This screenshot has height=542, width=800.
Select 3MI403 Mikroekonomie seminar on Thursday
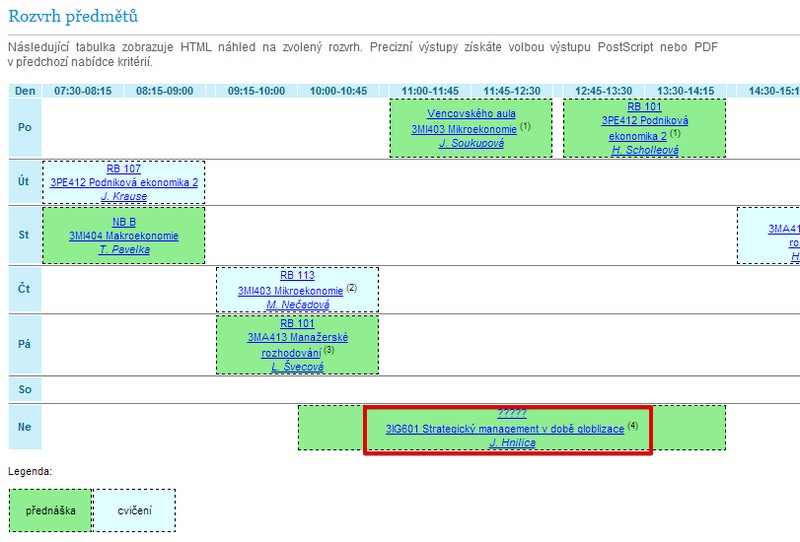tap(290, 291)
